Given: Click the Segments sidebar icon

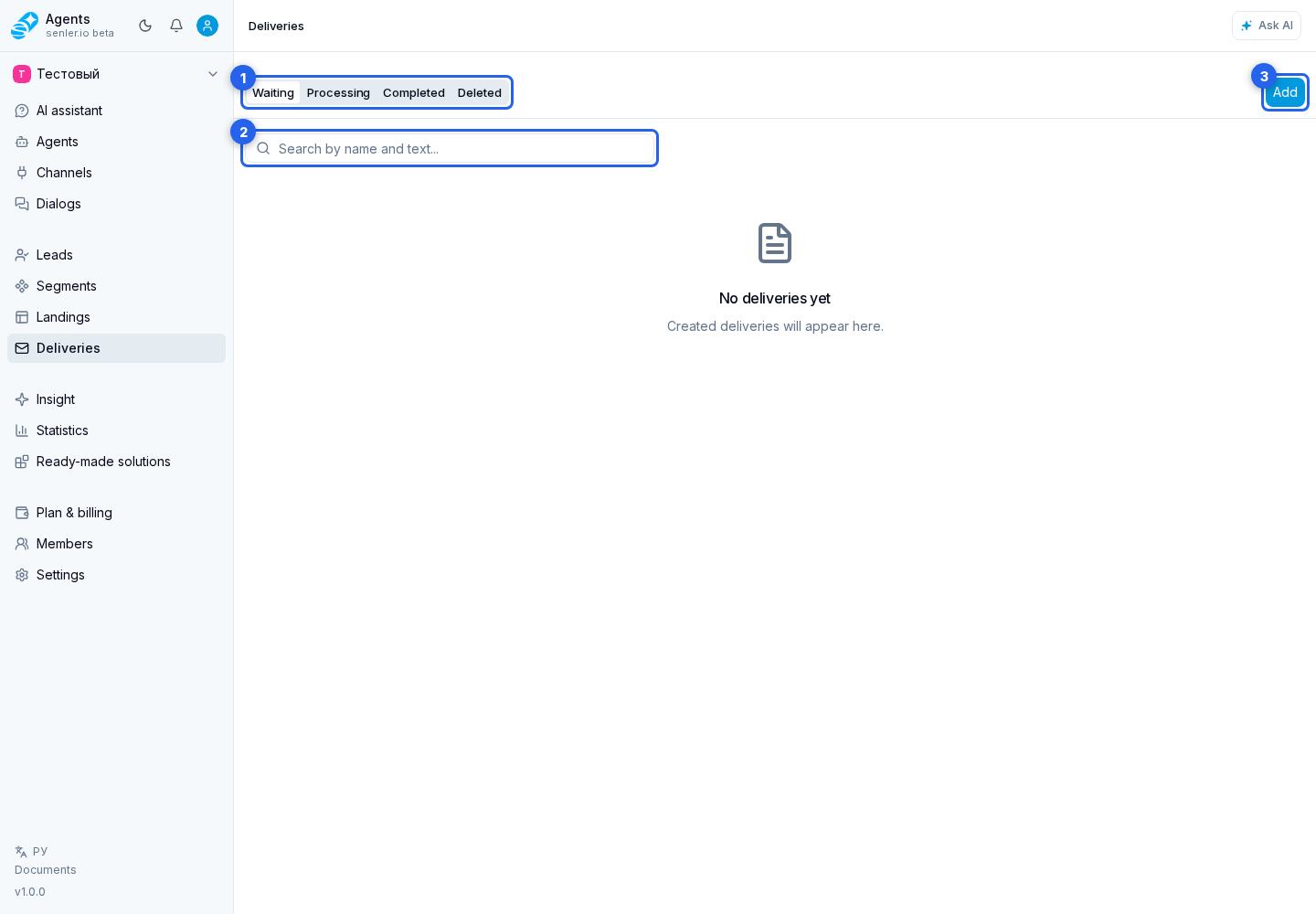Looking at the screenshot, I should click(x=22, y=286).
